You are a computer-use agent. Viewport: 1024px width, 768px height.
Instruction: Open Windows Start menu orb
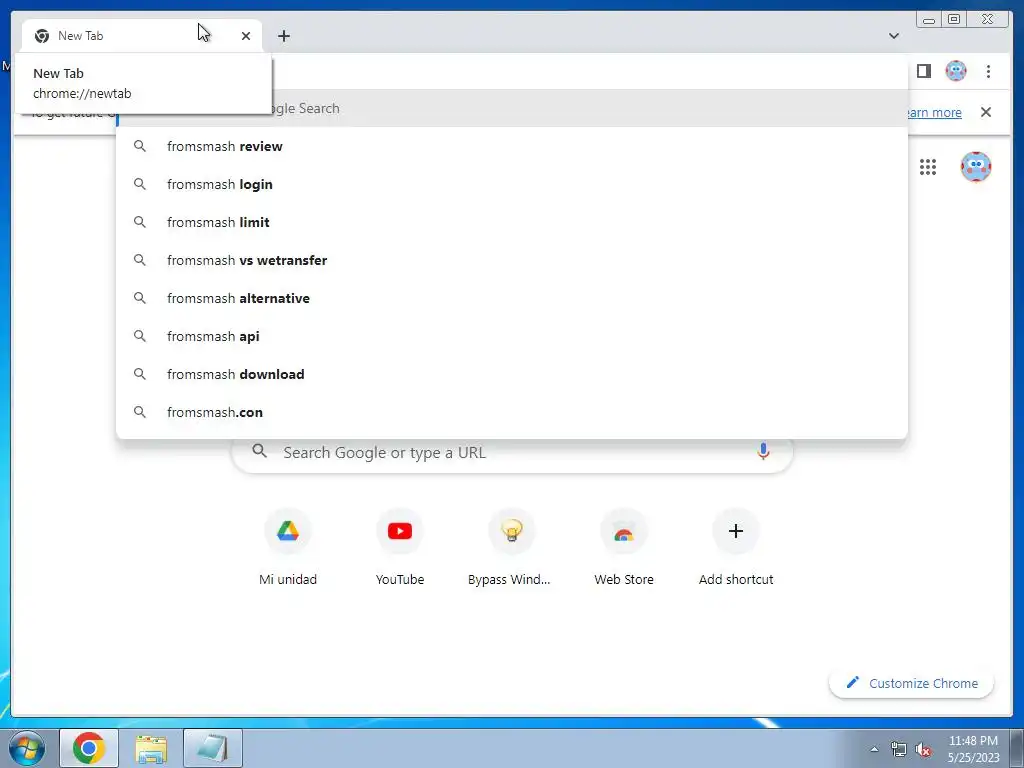tap(27, 748)
